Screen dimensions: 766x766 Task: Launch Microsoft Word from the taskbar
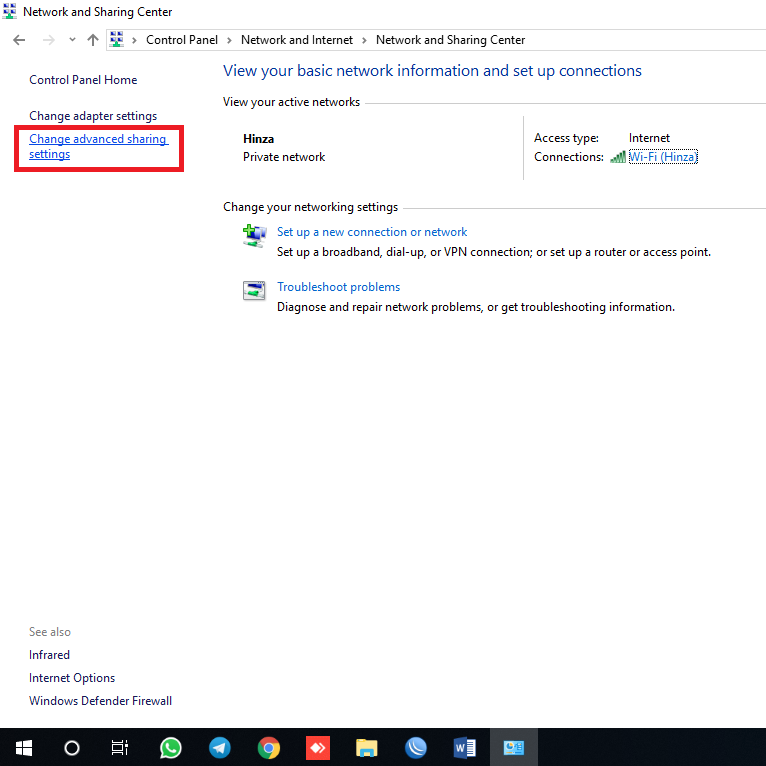tap(465, 748)
